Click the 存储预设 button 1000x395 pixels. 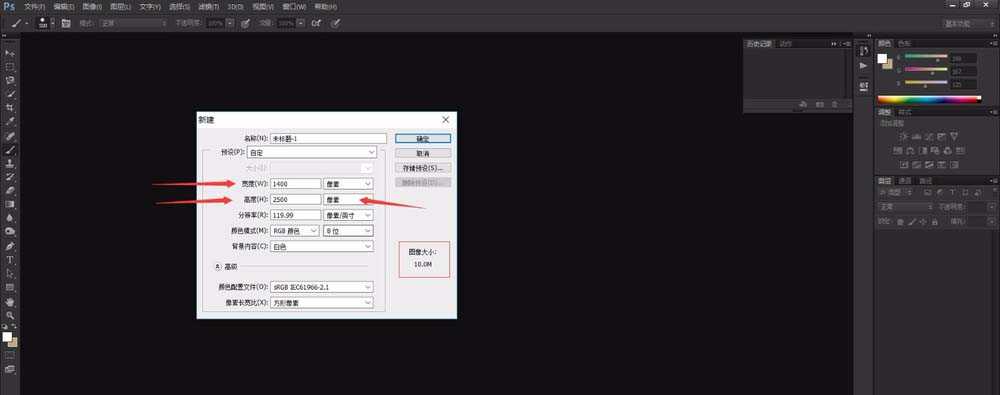(x=423, y=168)
